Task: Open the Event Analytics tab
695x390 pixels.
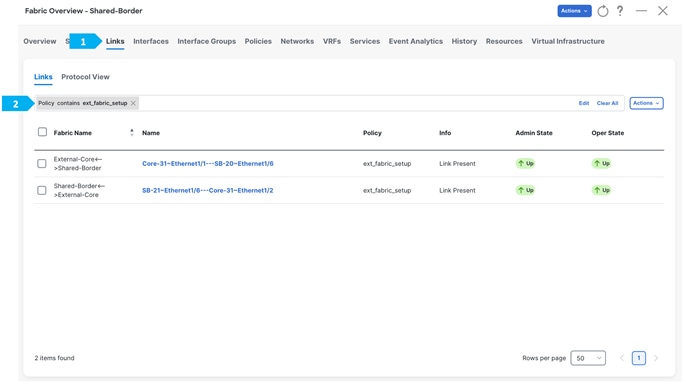Action: (x=416, y=41)
